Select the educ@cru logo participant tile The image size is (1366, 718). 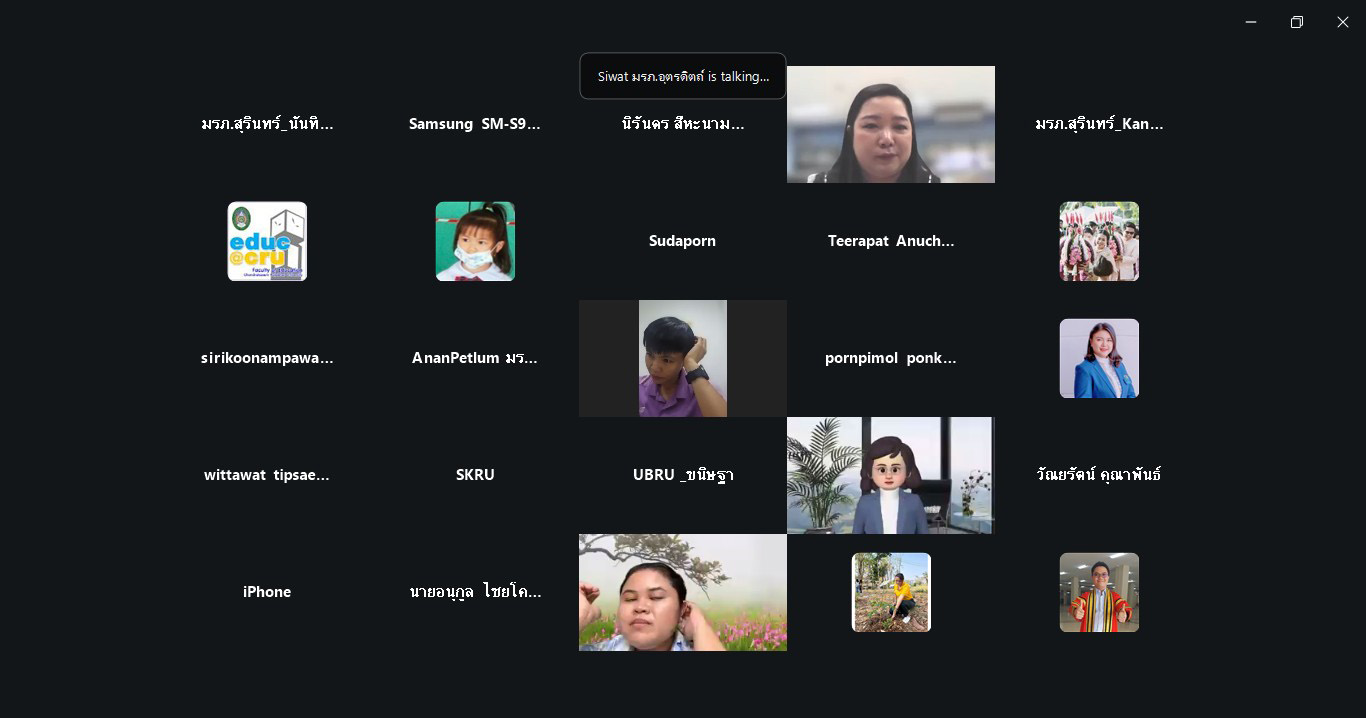(267, 241)
